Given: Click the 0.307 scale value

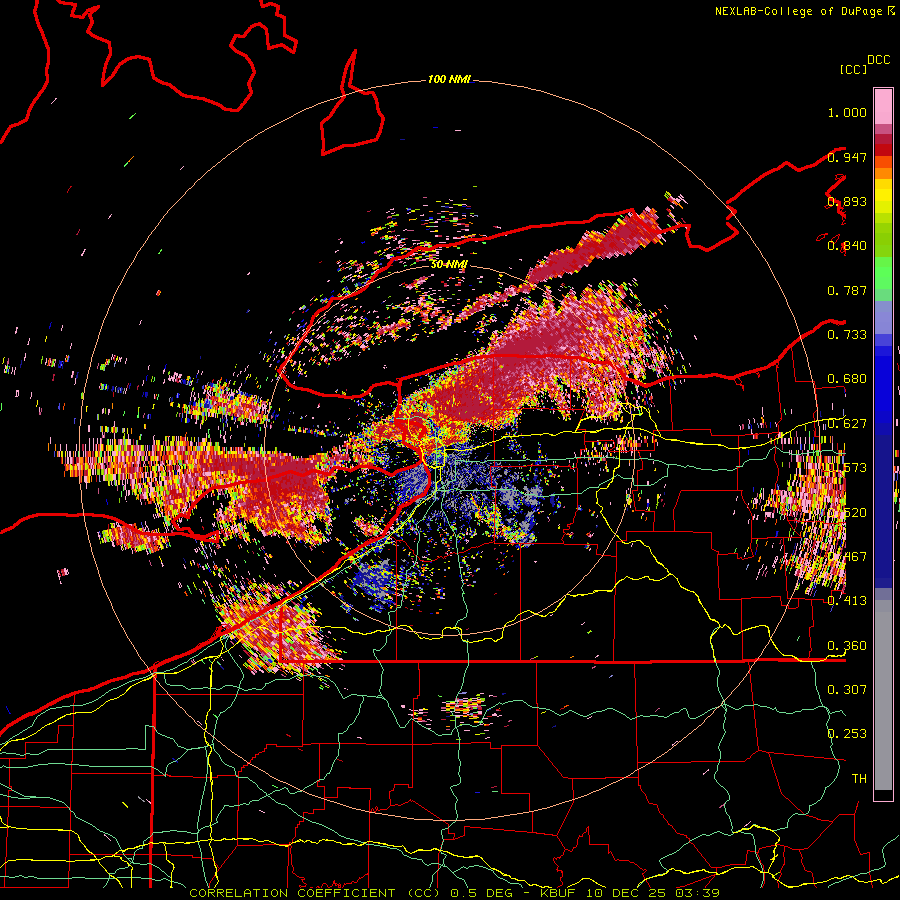Looking at the screenshot, I should [847, 689].
